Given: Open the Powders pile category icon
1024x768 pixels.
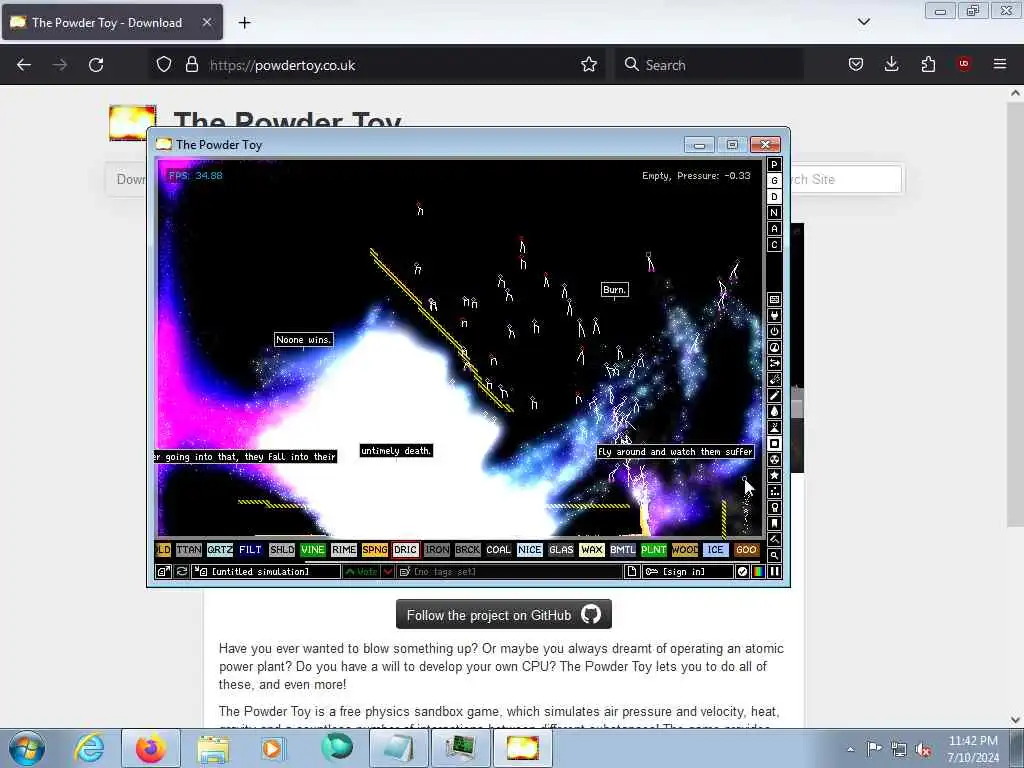Looking at the screenshot, I should (774, 428).
